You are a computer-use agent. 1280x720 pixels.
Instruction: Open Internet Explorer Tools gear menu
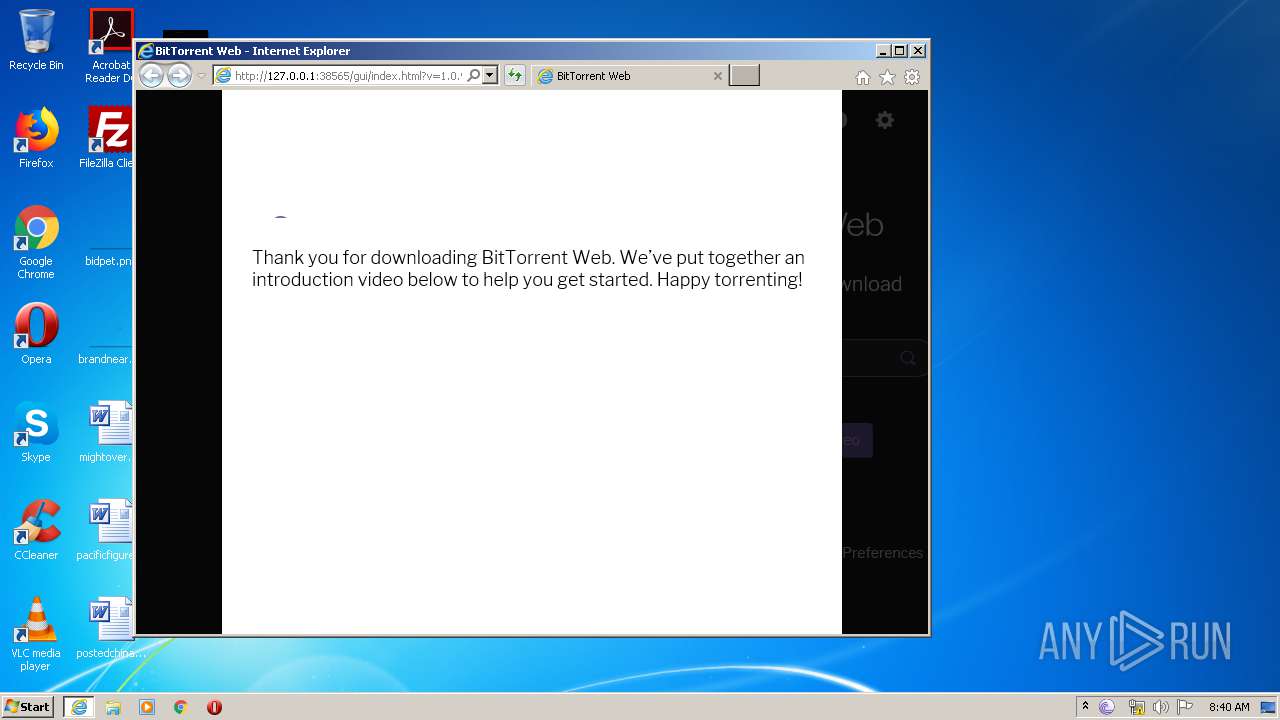pyautogui.click(x=912, y=77)
